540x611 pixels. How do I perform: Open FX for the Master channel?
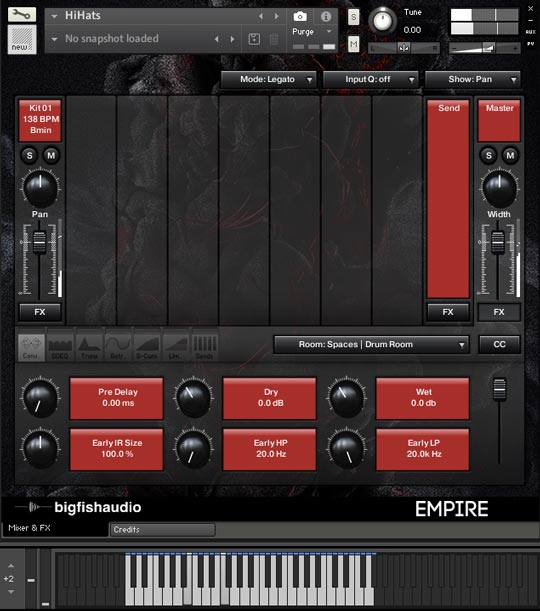(499, 312)
